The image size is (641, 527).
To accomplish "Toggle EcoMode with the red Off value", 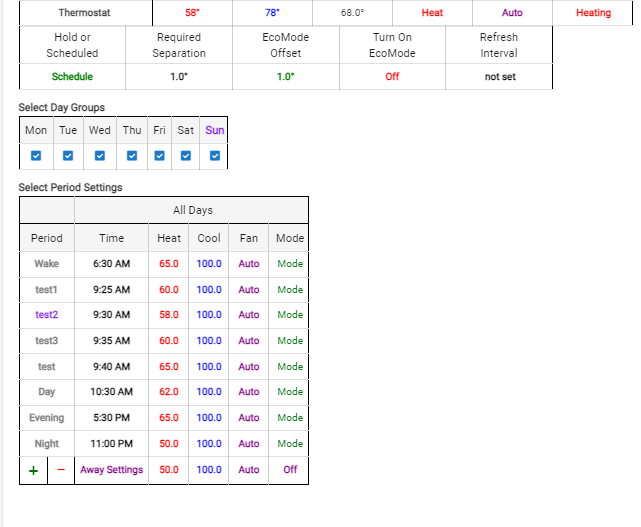I will pyautogui.click(x=392, y=76).
